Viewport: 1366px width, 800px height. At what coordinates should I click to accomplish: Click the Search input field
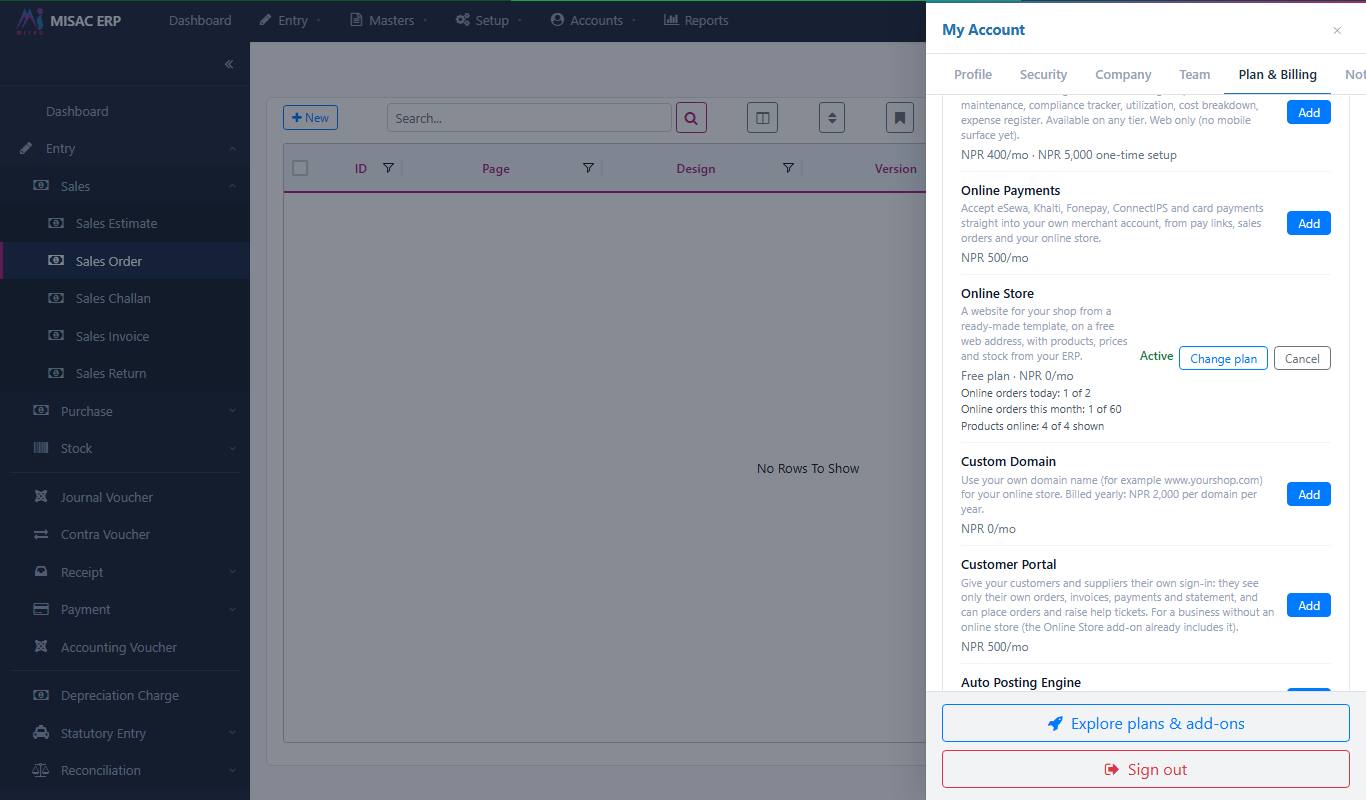(529, 118)
